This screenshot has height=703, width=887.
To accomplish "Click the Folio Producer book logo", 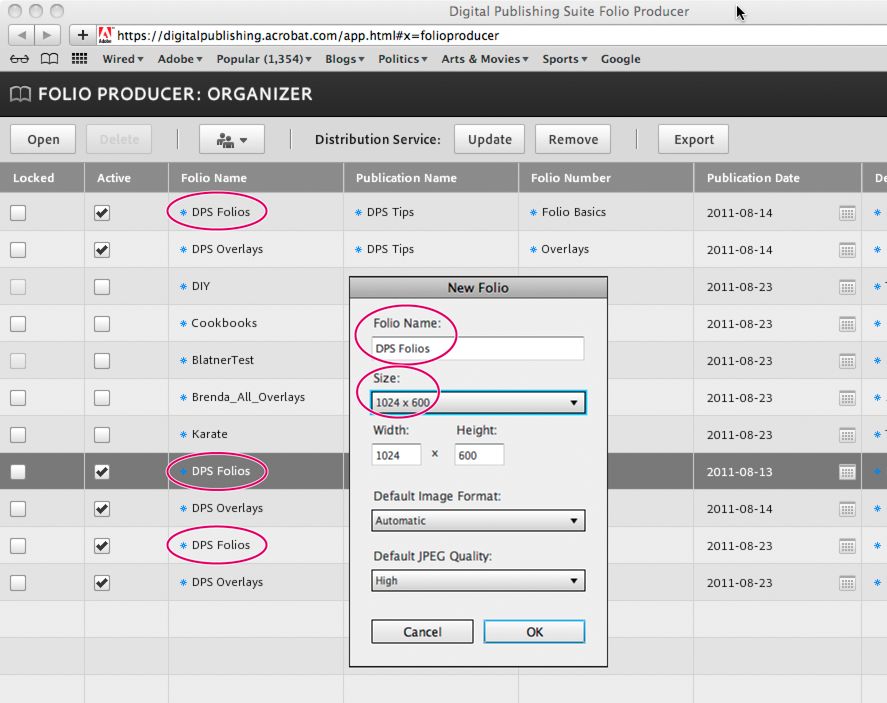I will 20,94.
